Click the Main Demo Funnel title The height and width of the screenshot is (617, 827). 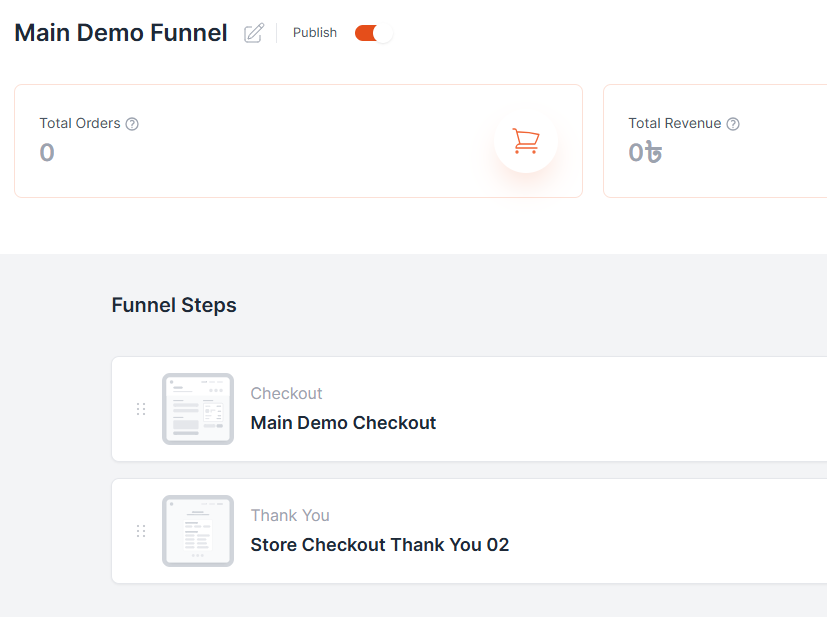(121, 33)
